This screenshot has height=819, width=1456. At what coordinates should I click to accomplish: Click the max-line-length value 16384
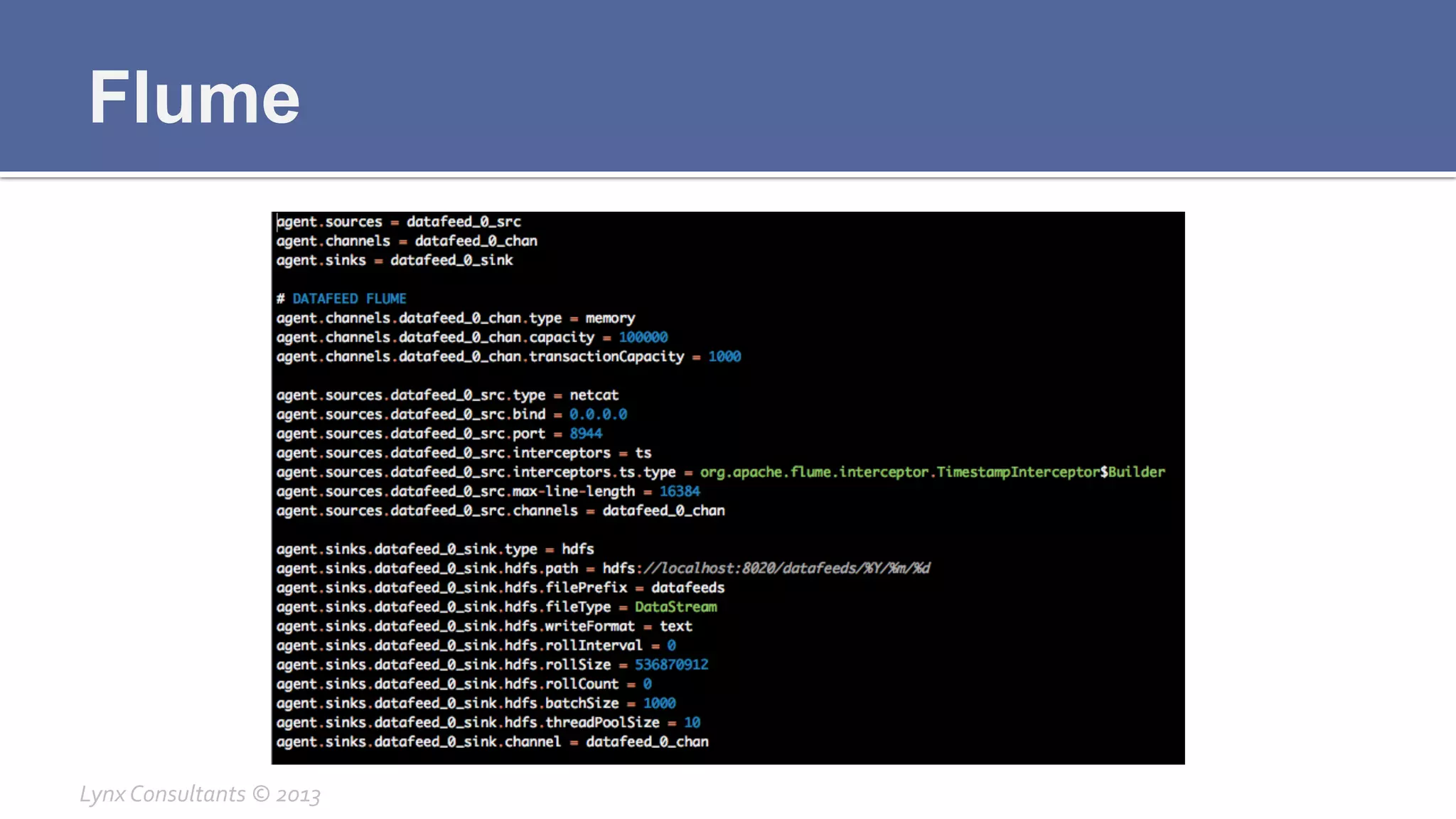point(679,491)
